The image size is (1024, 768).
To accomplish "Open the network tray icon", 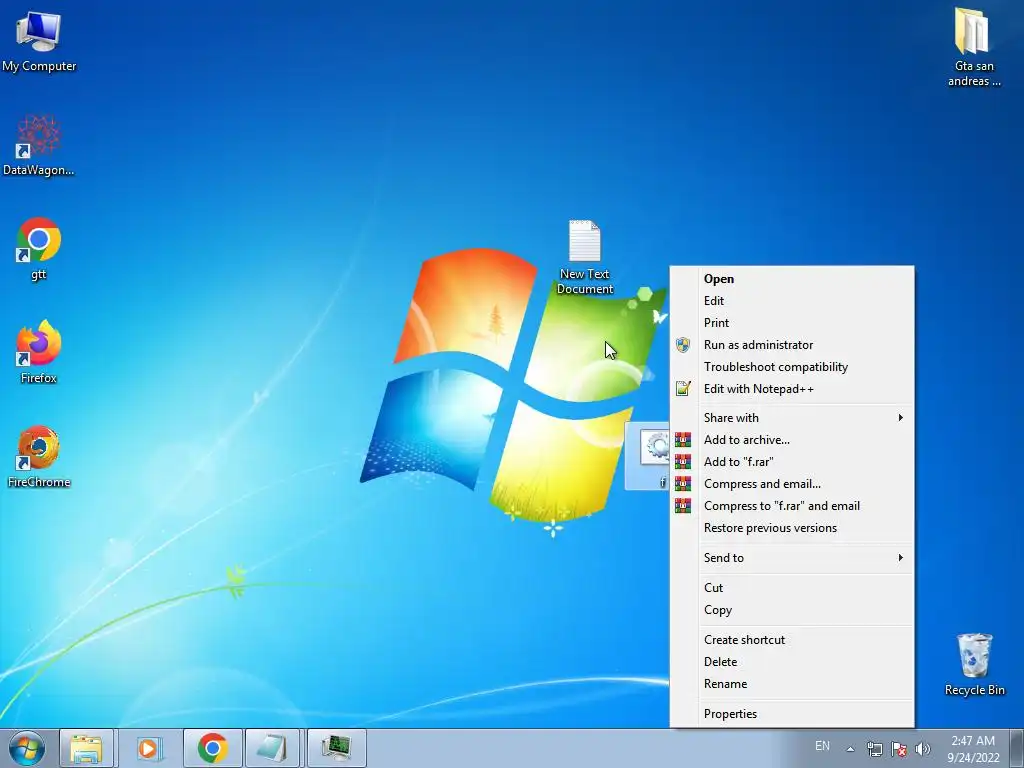I will pos(874,749).
